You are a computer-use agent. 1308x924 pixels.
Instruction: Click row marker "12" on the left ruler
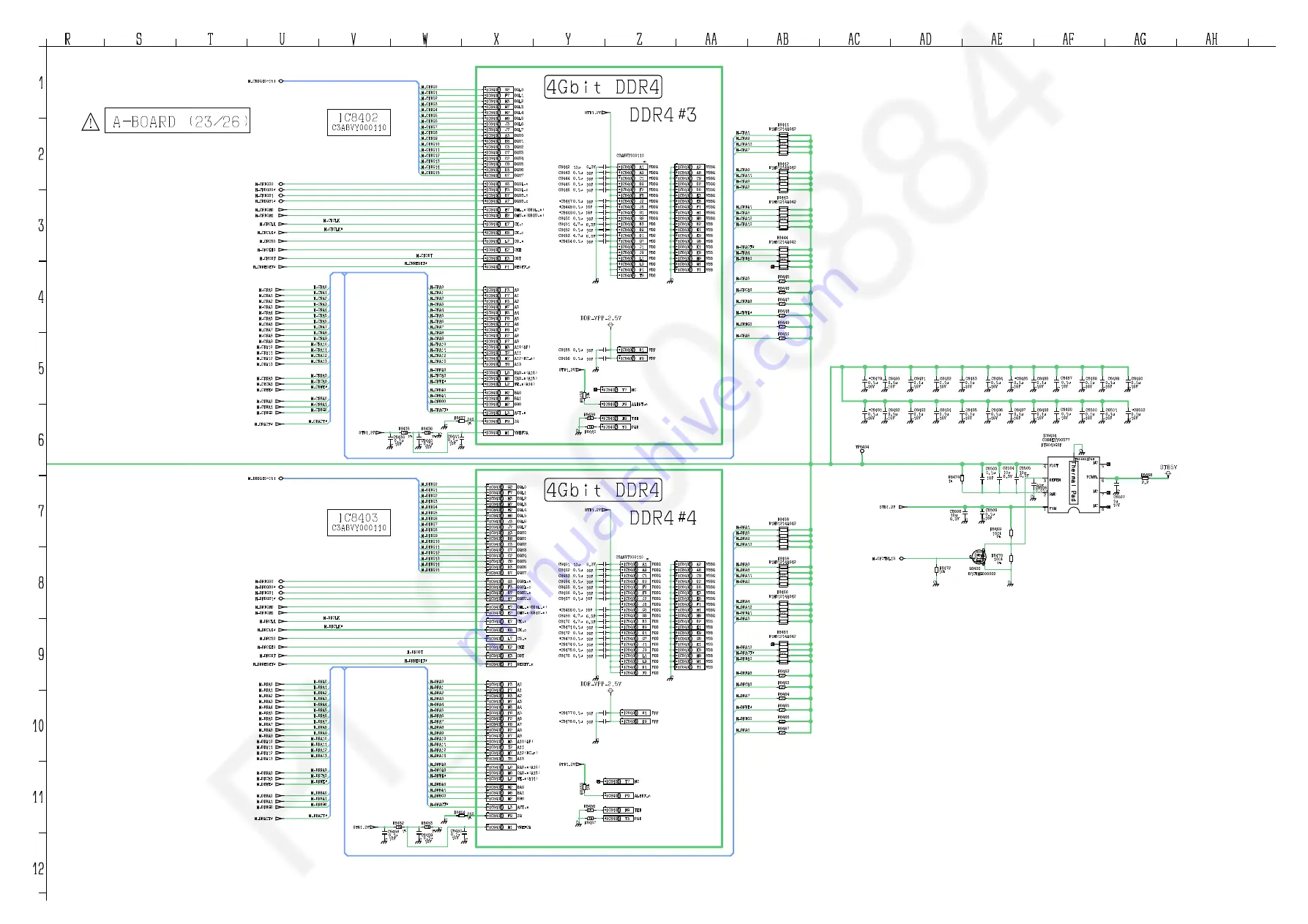coord(38,869)
